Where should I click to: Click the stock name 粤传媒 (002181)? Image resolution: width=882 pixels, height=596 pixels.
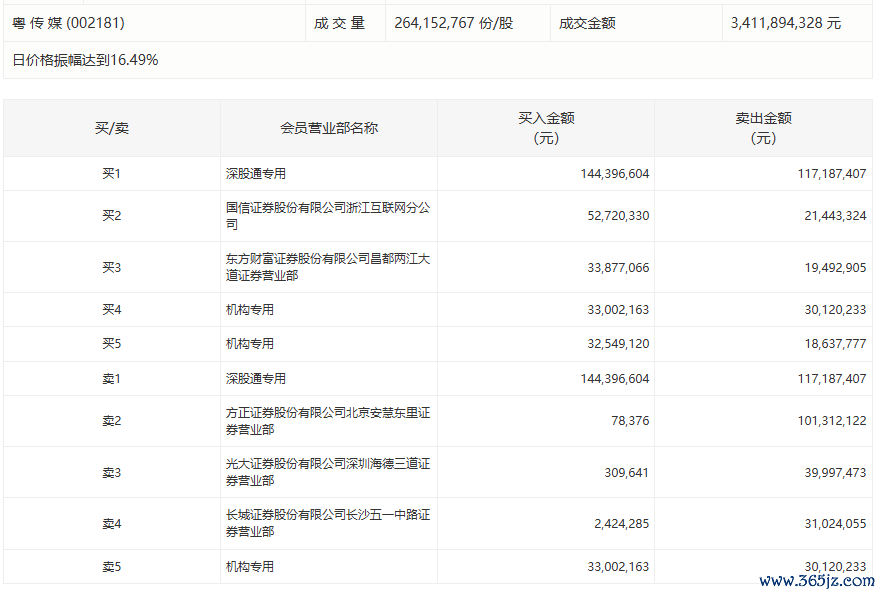[68, 22]
